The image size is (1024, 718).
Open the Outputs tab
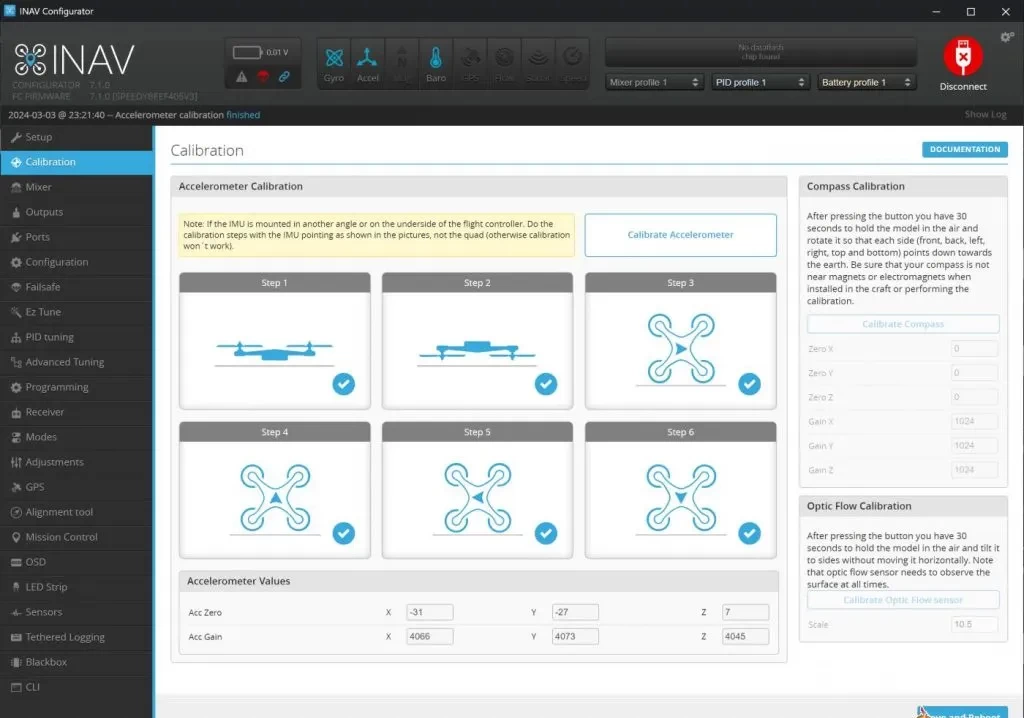point(76,212)
